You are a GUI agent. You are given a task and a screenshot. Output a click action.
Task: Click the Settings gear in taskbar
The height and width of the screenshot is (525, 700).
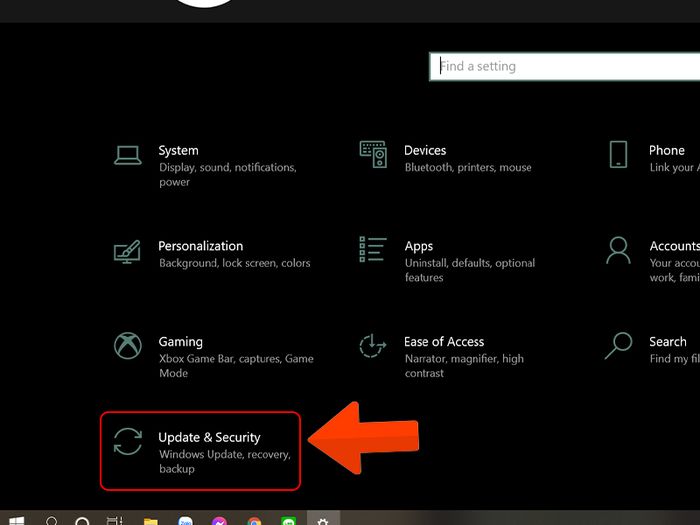click(x=323, y=521)
